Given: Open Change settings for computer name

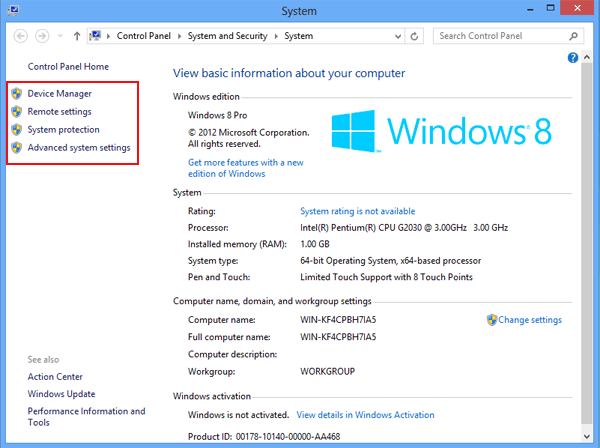Looking at the screenshot, I should click(530, 320).
